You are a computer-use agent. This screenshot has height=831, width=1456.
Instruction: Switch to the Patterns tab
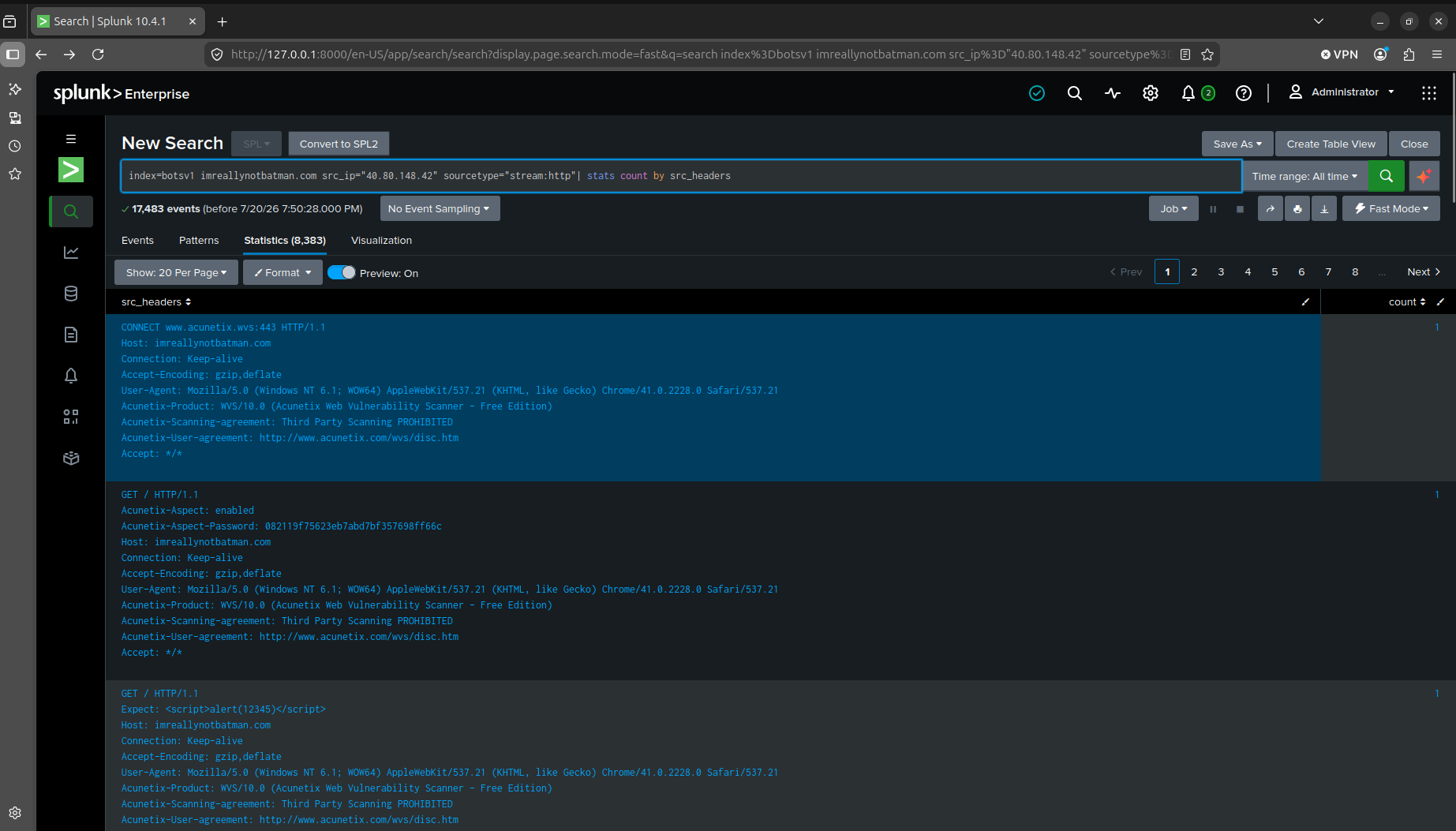tap(199, 241)
